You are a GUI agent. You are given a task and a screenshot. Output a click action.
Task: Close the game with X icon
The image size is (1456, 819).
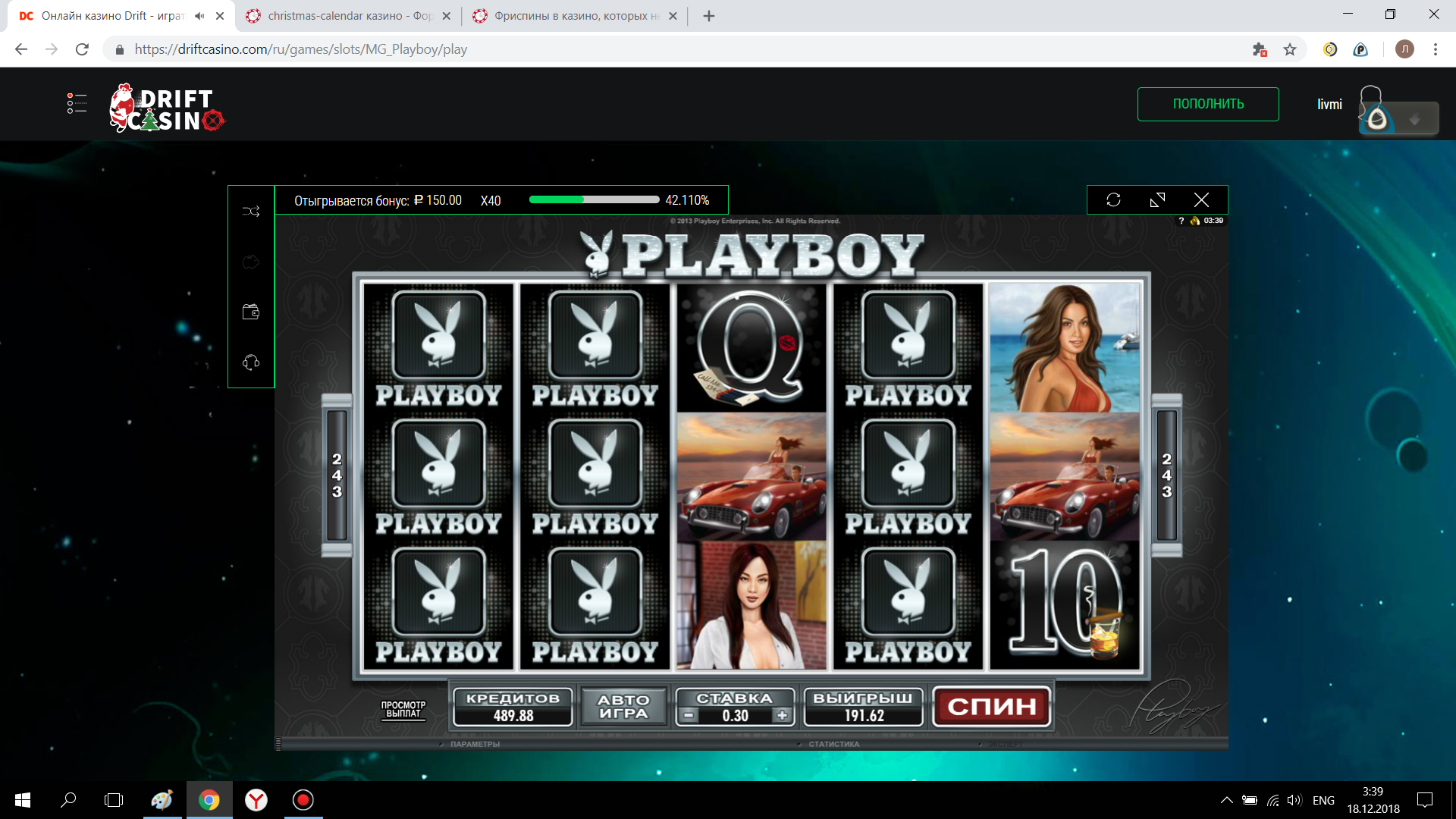1201,200
